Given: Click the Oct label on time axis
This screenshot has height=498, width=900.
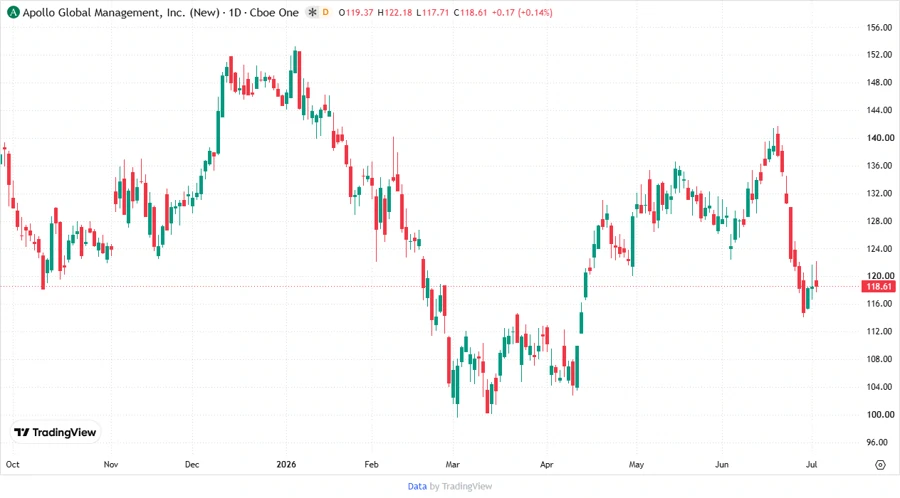Looking at the screenshot, I should (13, 464).
